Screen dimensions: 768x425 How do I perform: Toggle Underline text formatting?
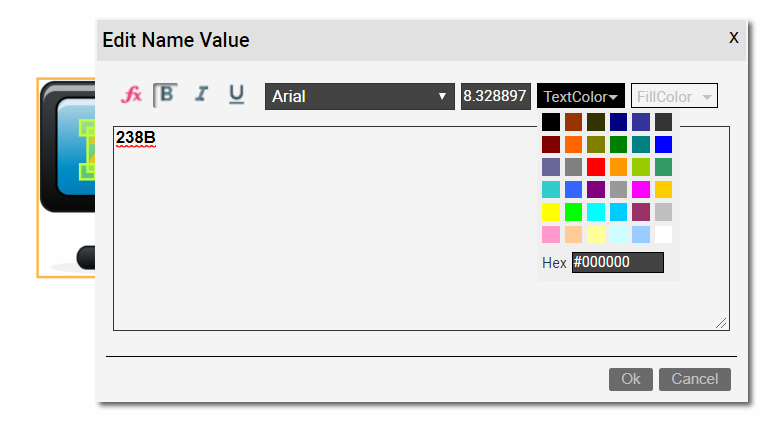point(236,94)
